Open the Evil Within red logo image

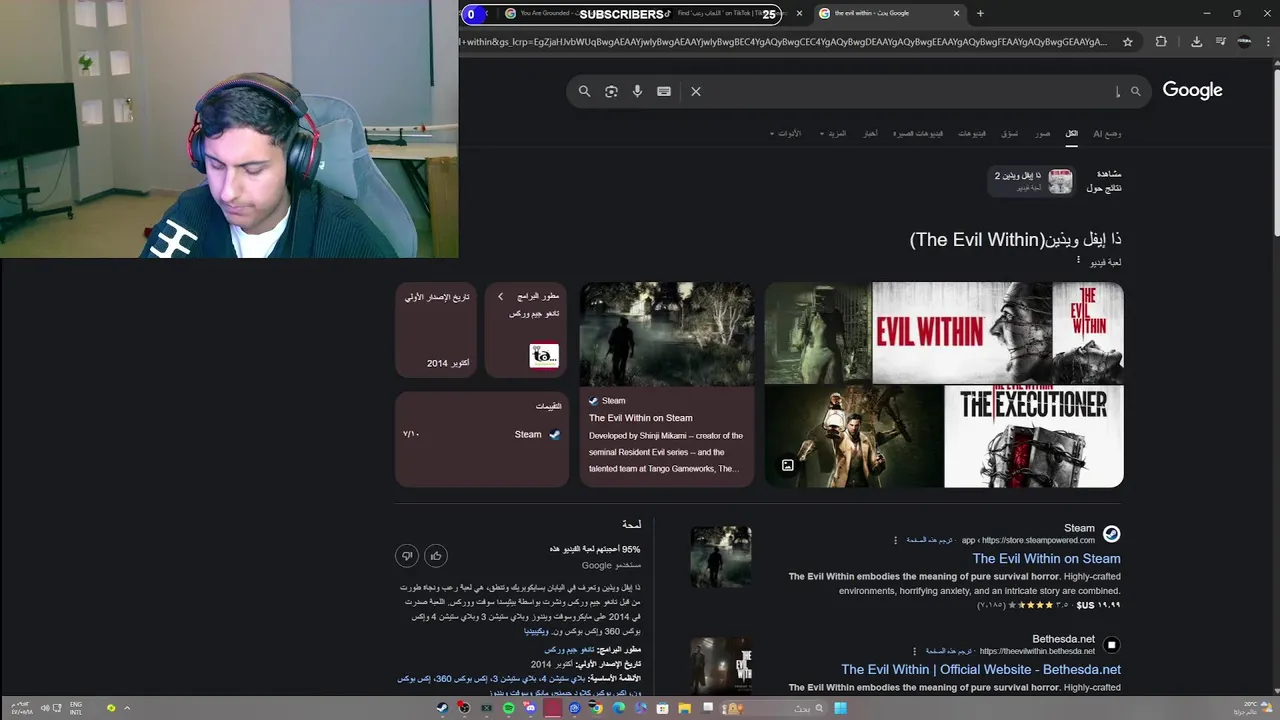(x=962, y=333)
